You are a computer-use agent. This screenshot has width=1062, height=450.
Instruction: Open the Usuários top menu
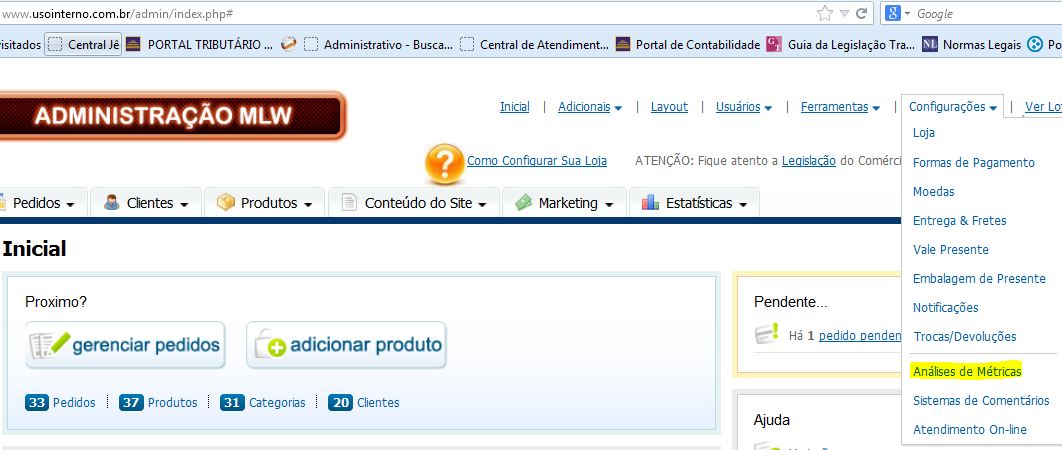(x=744, y=106)
